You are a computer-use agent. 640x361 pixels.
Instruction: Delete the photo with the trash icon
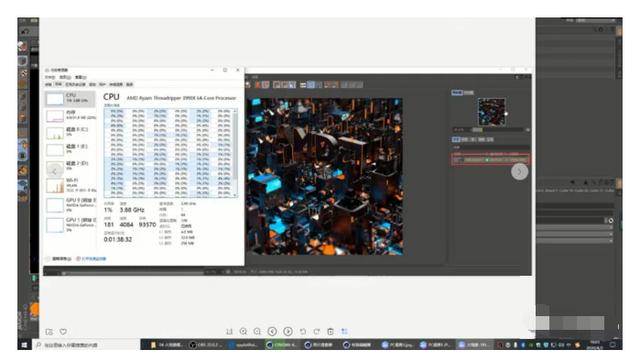click(x=331, y=332)
